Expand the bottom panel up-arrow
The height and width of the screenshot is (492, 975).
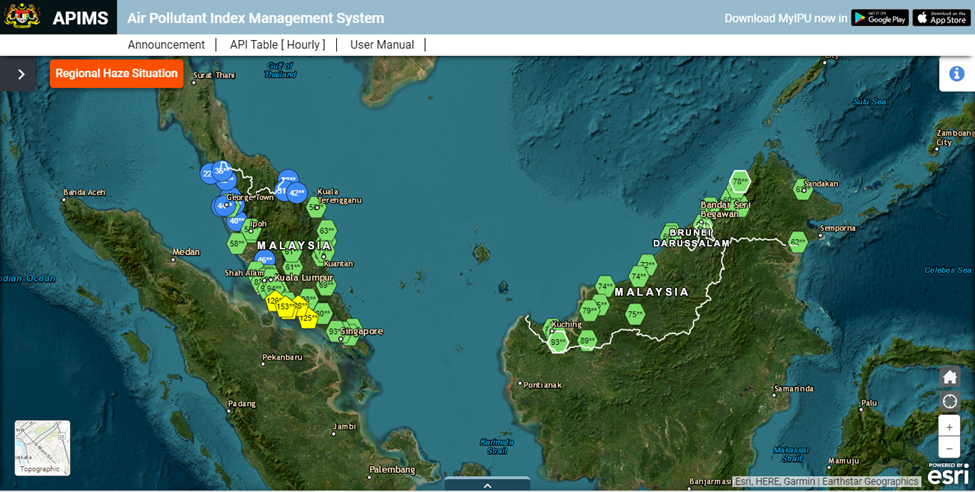click(487, 485)
